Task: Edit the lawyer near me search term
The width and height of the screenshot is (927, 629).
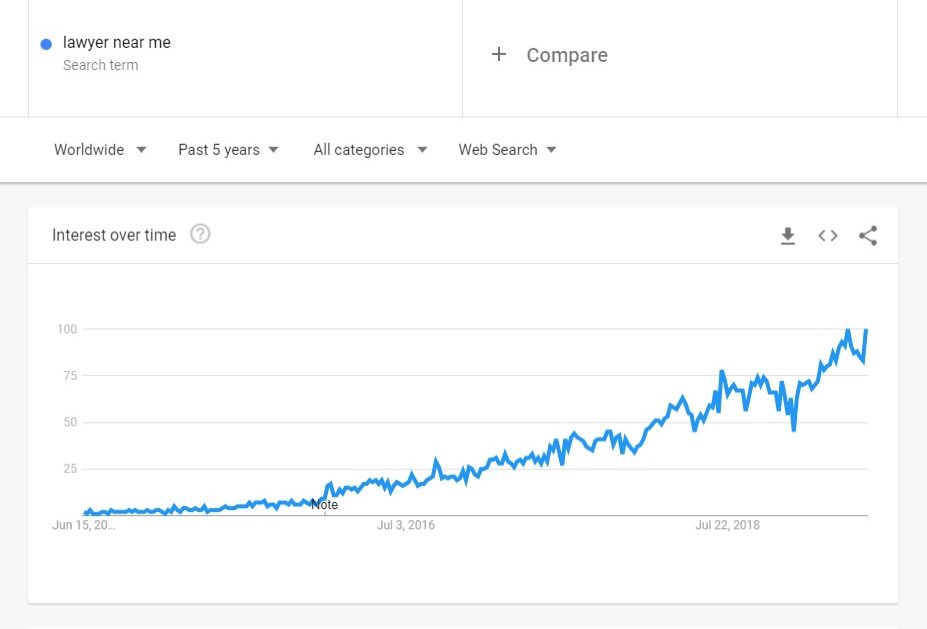Action: (116, 43)
